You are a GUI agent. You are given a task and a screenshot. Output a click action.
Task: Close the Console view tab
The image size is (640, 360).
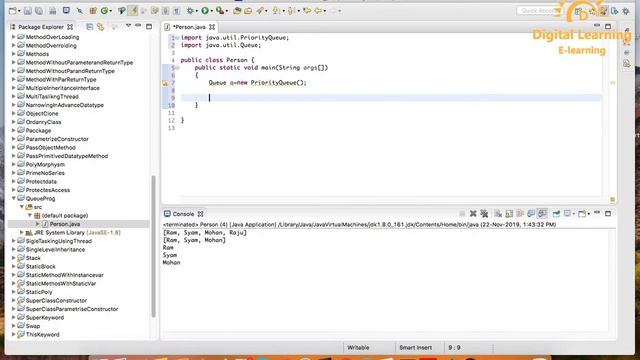[x=200, y=214]
